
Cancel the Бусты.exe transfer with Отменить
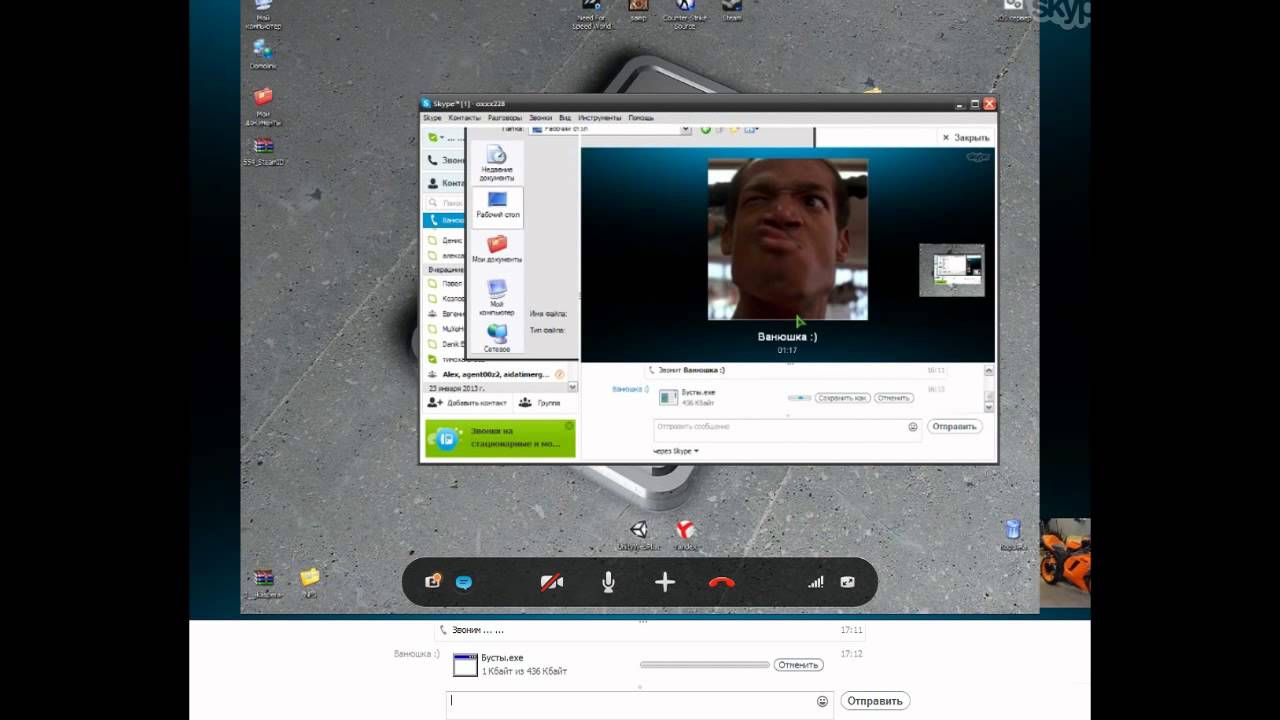(798, 665)
